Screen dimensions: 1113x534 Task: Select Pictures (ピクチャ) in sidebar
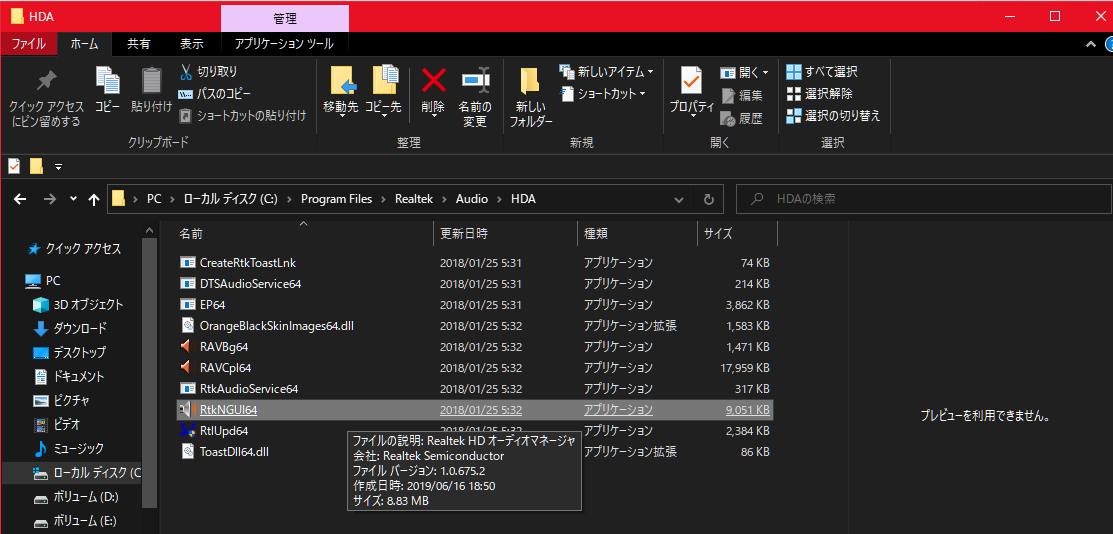(62, 400)
